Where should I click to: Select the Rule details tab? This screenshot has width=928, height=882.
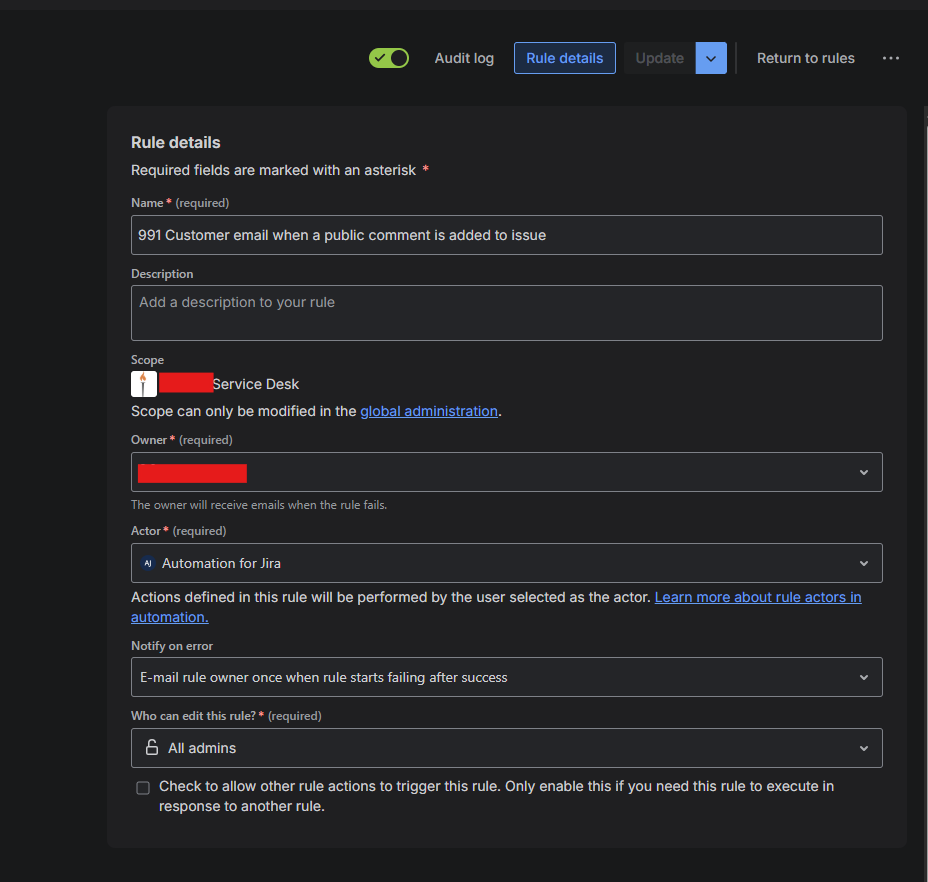[x=564, y=58]
